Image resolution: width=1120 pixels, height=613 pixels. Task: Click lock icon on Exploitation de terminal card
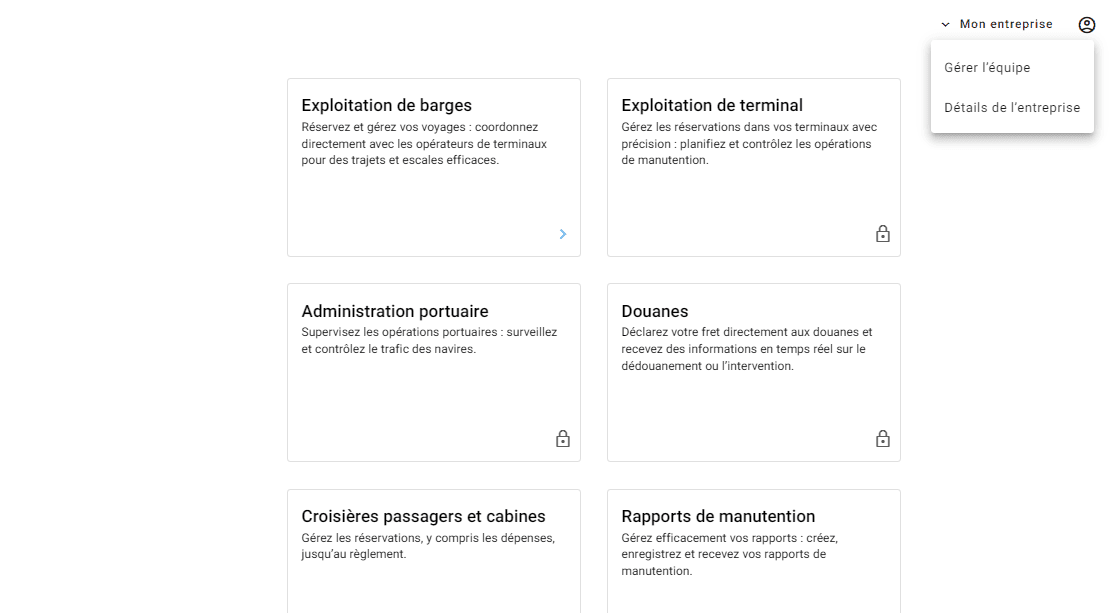tap(883, 234)
